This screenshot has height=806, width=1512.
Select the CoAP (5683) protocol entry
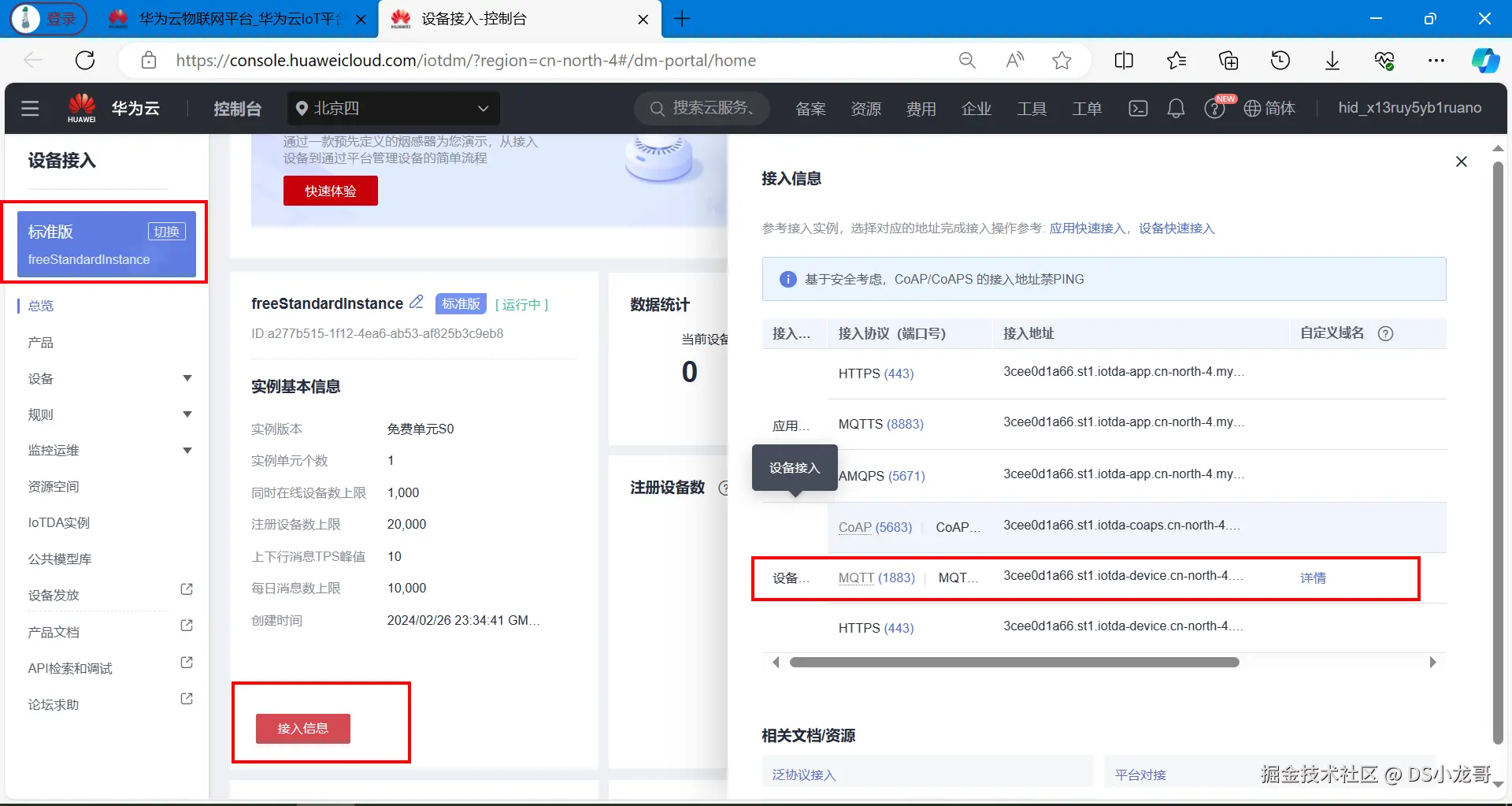tap(875, 528)
